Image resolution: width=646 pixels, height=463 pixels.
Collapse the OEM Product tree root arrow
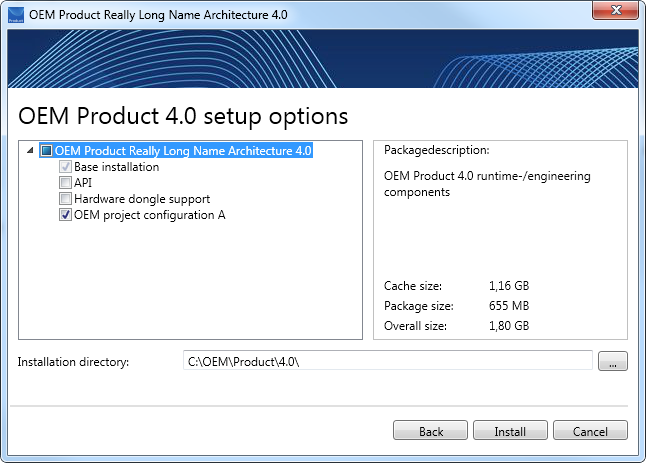30,150
